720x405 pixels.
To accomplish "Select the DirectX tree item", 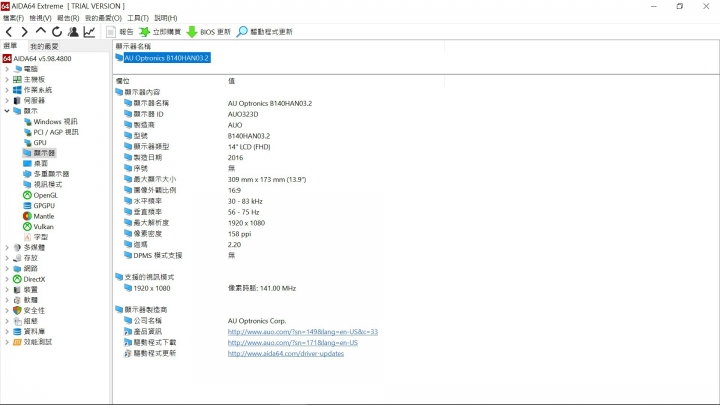I will [29, 279].
